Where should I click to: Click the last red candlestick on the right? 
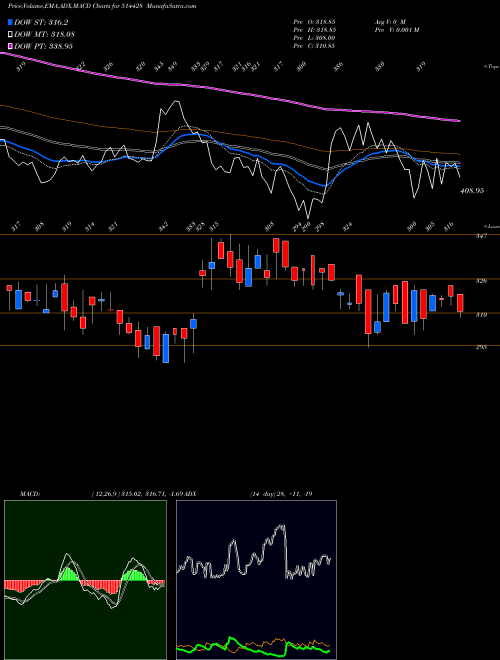coord(460,303)
